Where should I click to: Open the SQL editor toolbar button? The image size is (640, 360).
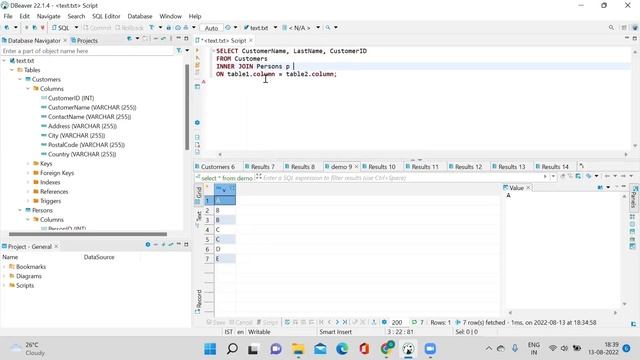(61, 28)
